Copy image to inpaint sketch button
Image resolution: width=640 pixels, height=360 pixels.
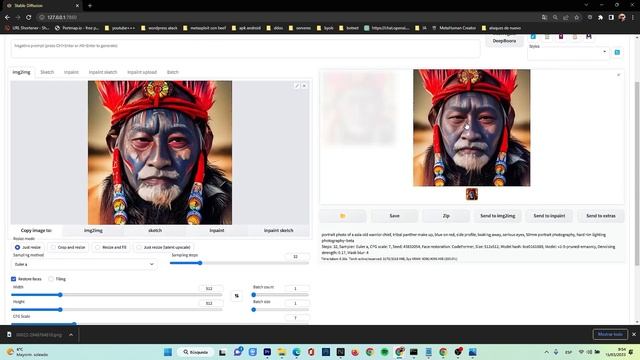278,231
